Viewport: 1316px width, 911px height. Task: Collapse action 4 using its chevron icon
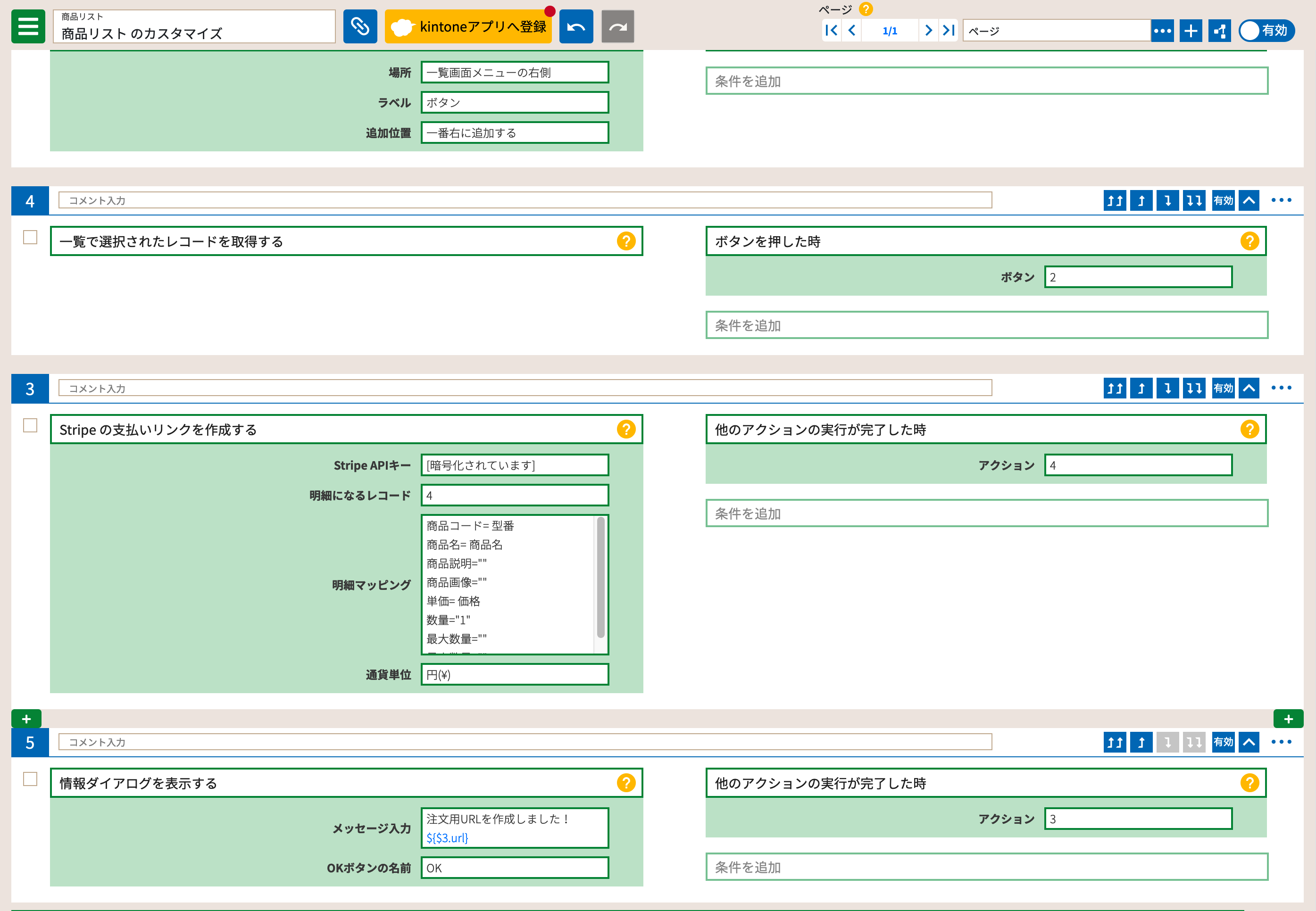click(1249, 200)
